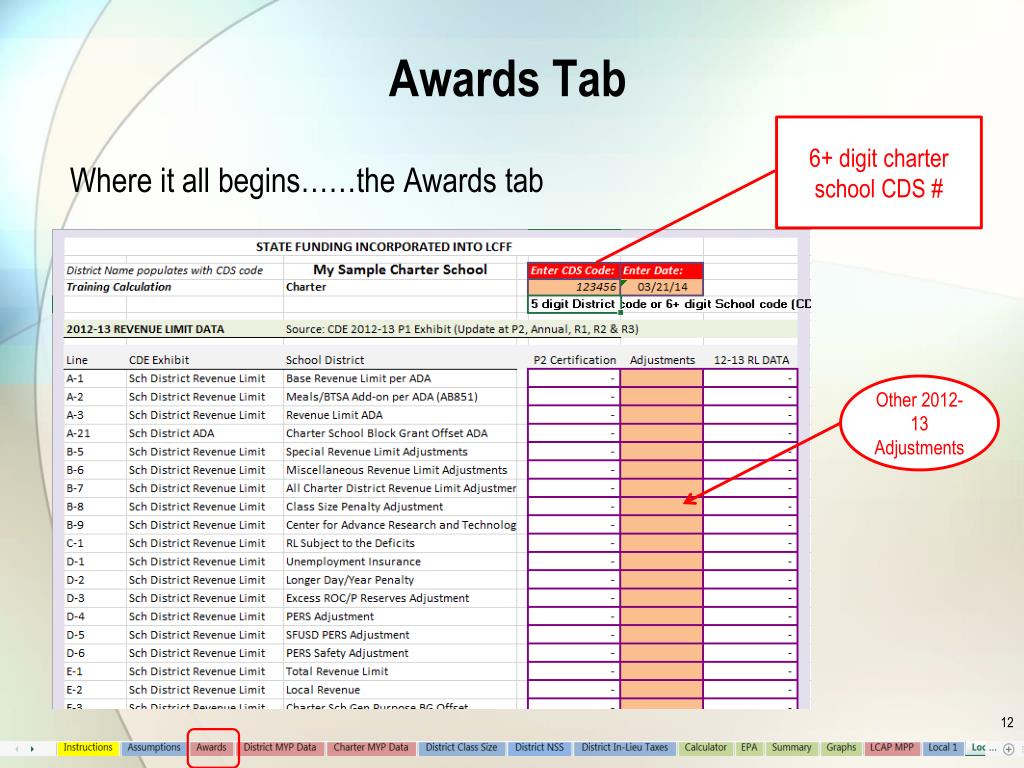The height and width of the screenshot is (768, 1024).
Task: Click the STATE FUNDING INCORPORATED INTO LCFF title
Action: (x=384, y=247)
